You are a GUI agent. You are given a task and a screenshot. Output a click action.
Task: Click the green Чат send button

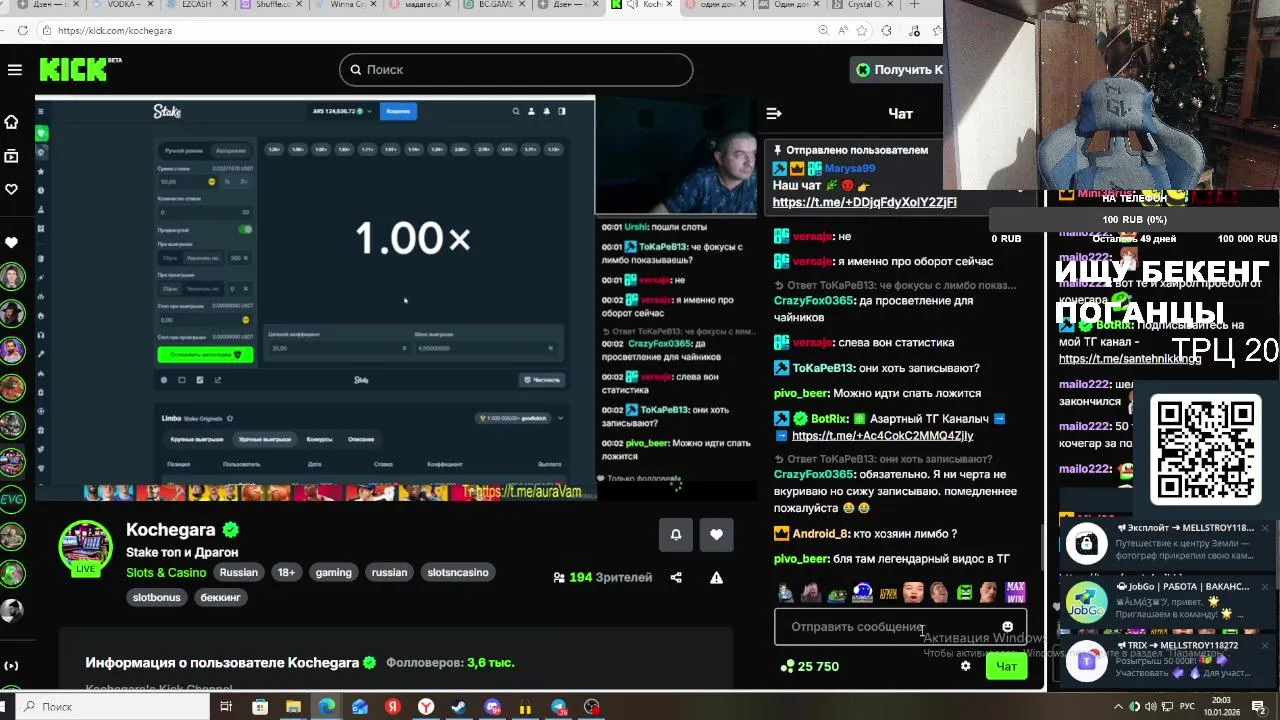pos(1006,666)
